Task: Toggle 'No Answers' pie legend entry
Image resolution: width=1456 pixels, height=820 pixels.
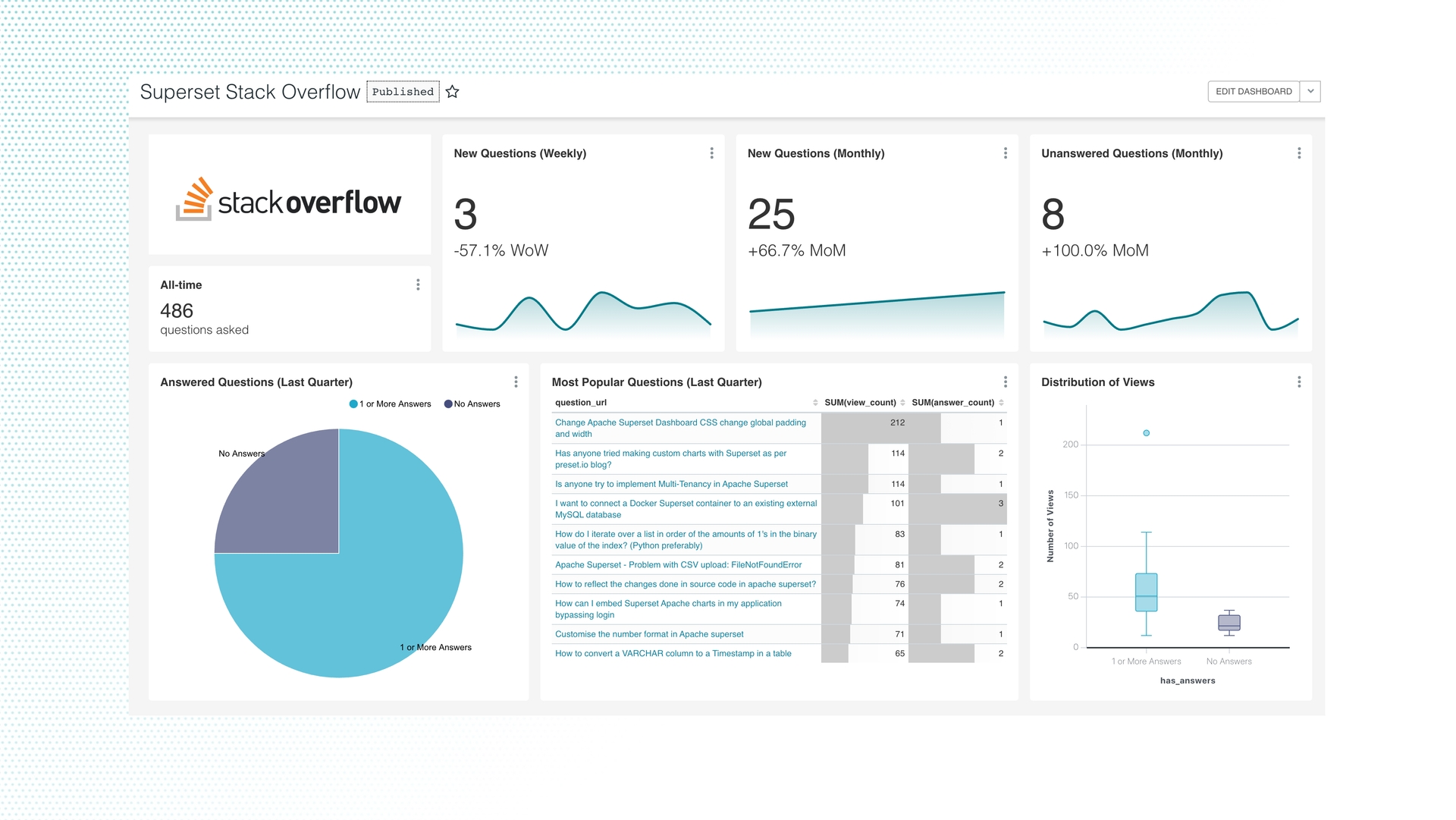Action: (x=472, y=404)
